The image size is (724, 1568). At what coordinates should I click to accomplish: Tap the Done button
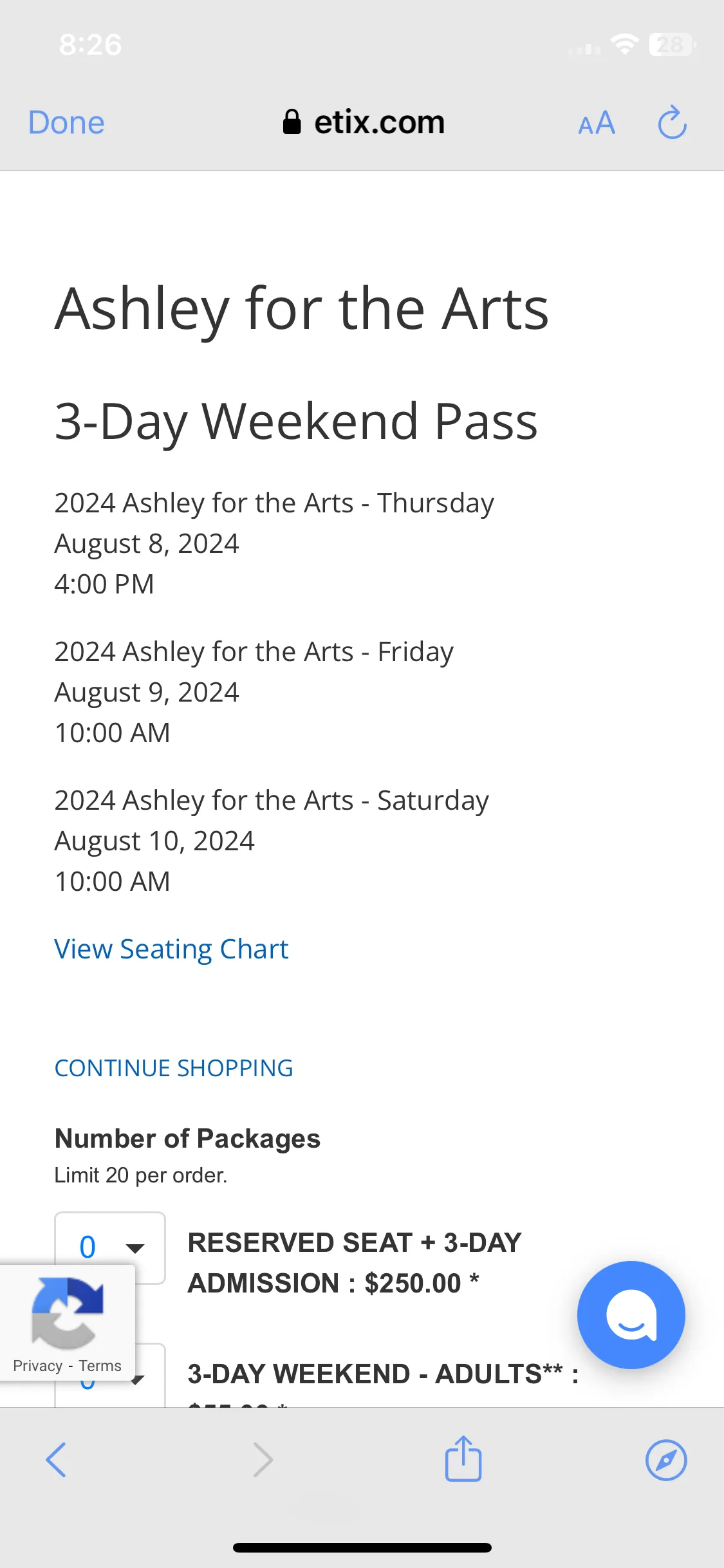[x=66, y=122]
